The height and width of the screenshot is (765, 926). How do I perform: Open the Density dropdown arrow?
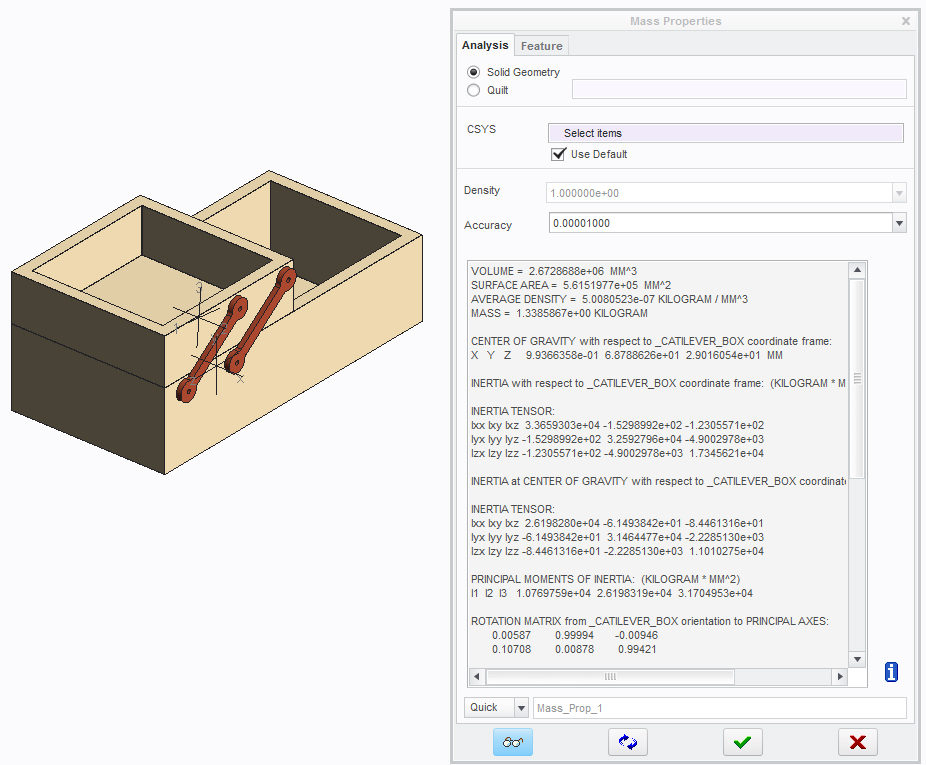[899, 193]
